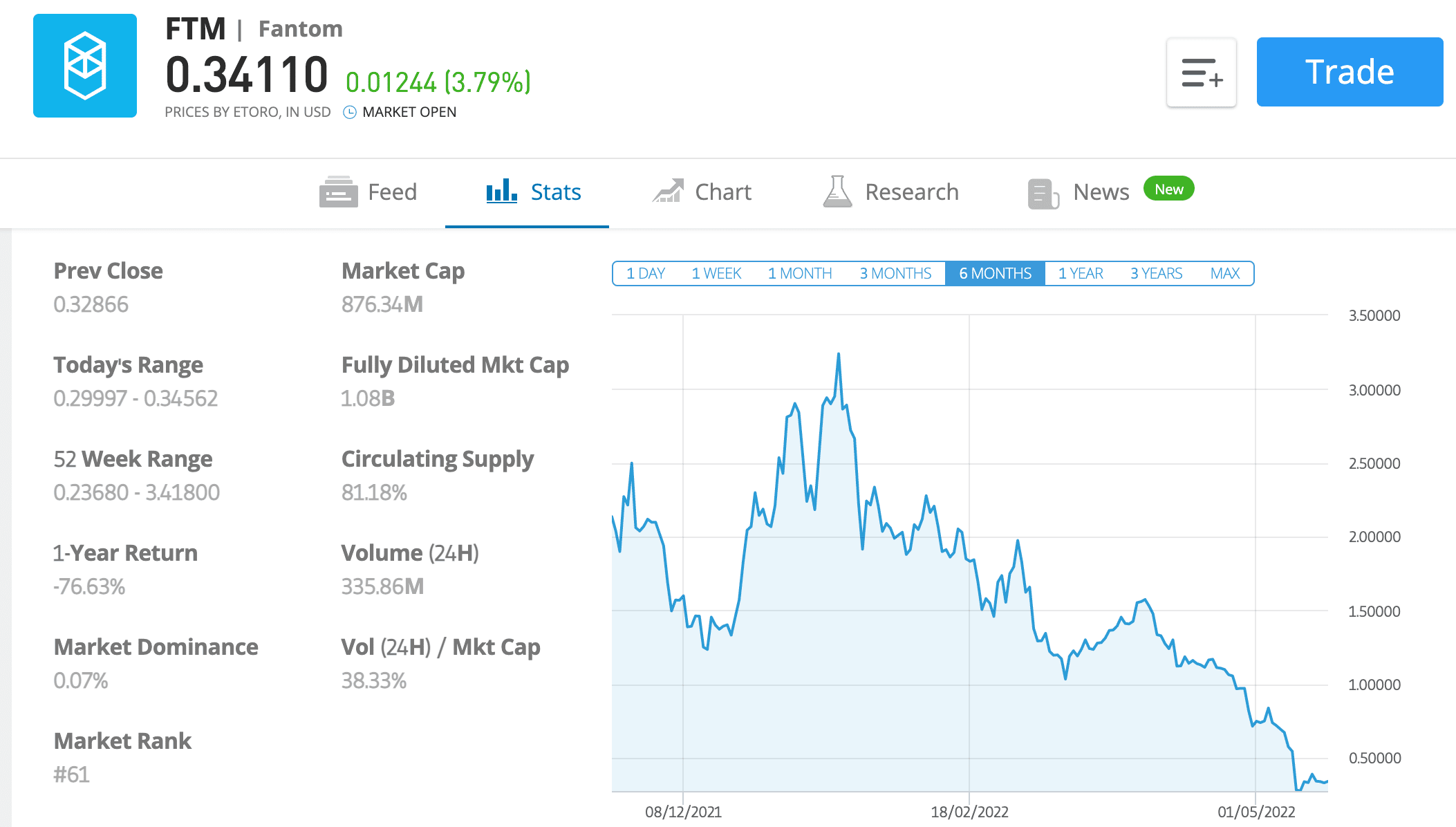This screenshot has height=827, width=1456.
Task: Open the add-to-watchlist list icon
Action: pyautogui.click(x=1202, y=73)
